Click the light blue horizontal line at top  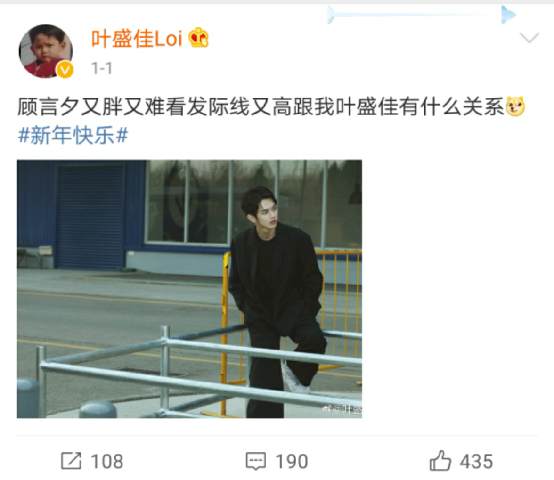(x=419, y=14)
